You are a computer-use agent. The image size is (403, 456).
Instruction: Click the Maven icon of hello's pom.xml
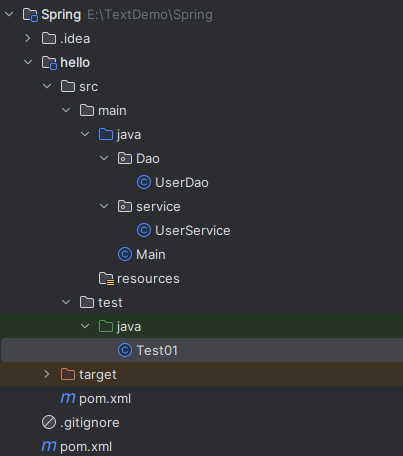(68, 398)
